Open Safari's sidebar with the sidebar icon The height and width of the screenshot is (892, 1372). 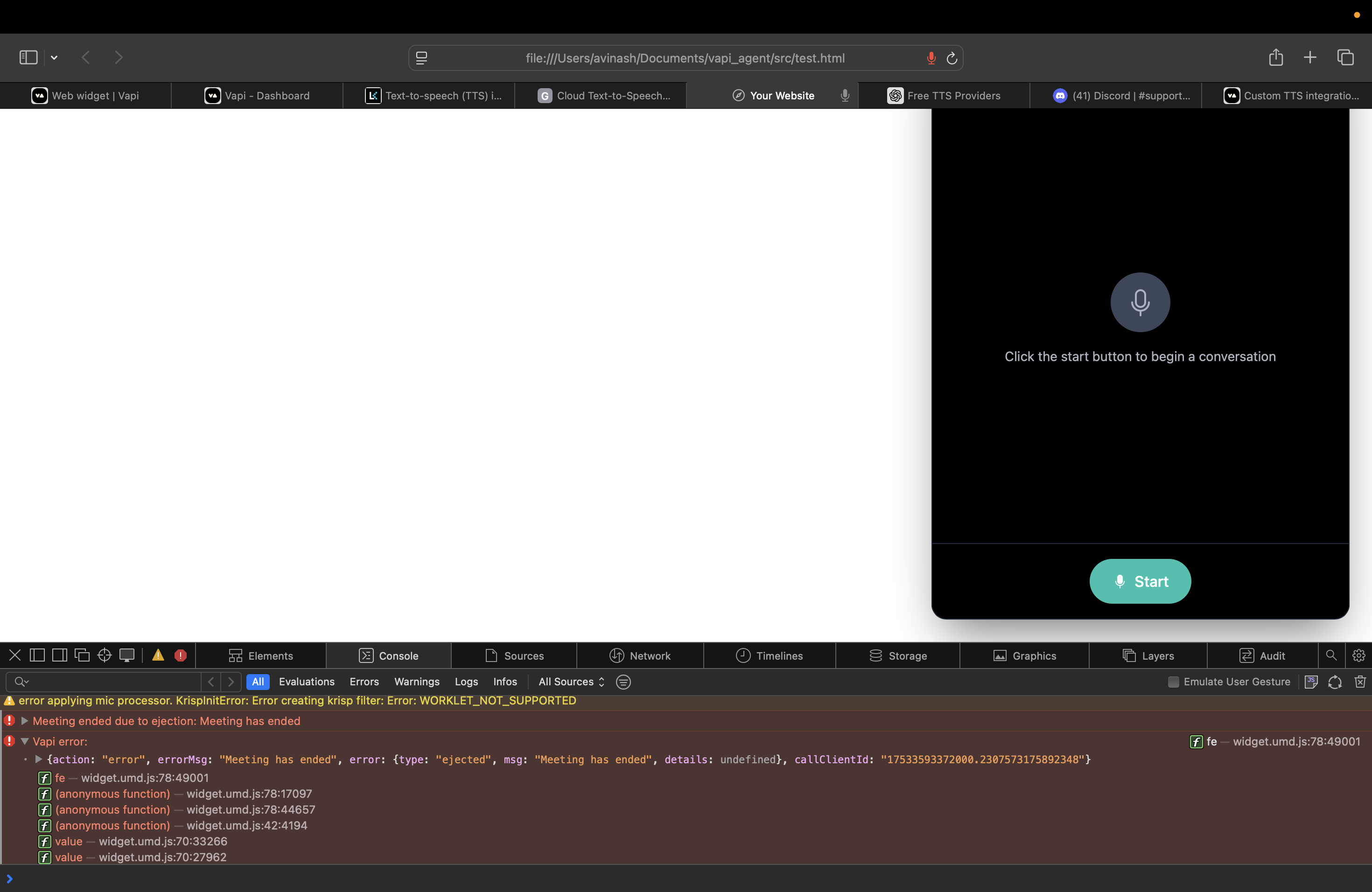coord(28,57)
